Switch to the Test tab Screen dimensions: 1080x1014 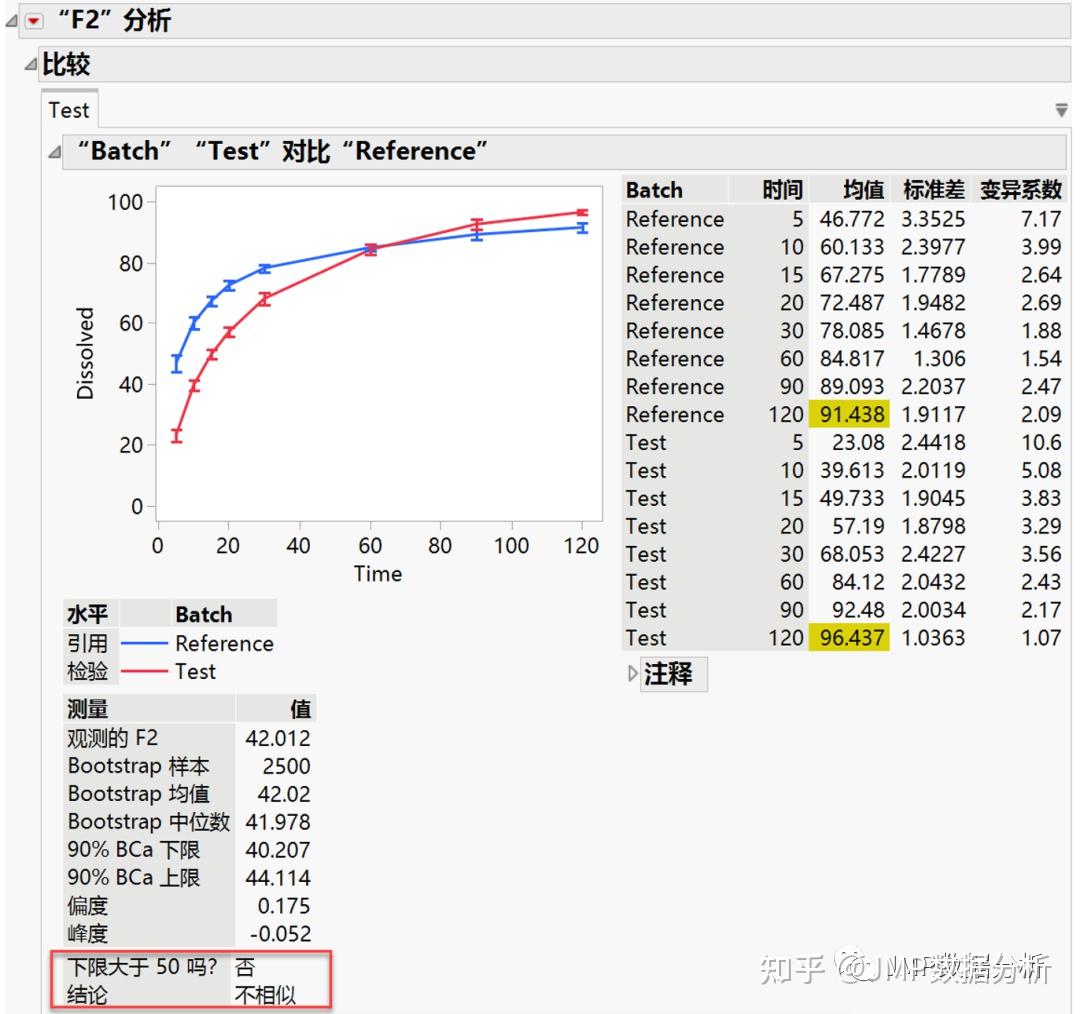click(x=68, y=110)
